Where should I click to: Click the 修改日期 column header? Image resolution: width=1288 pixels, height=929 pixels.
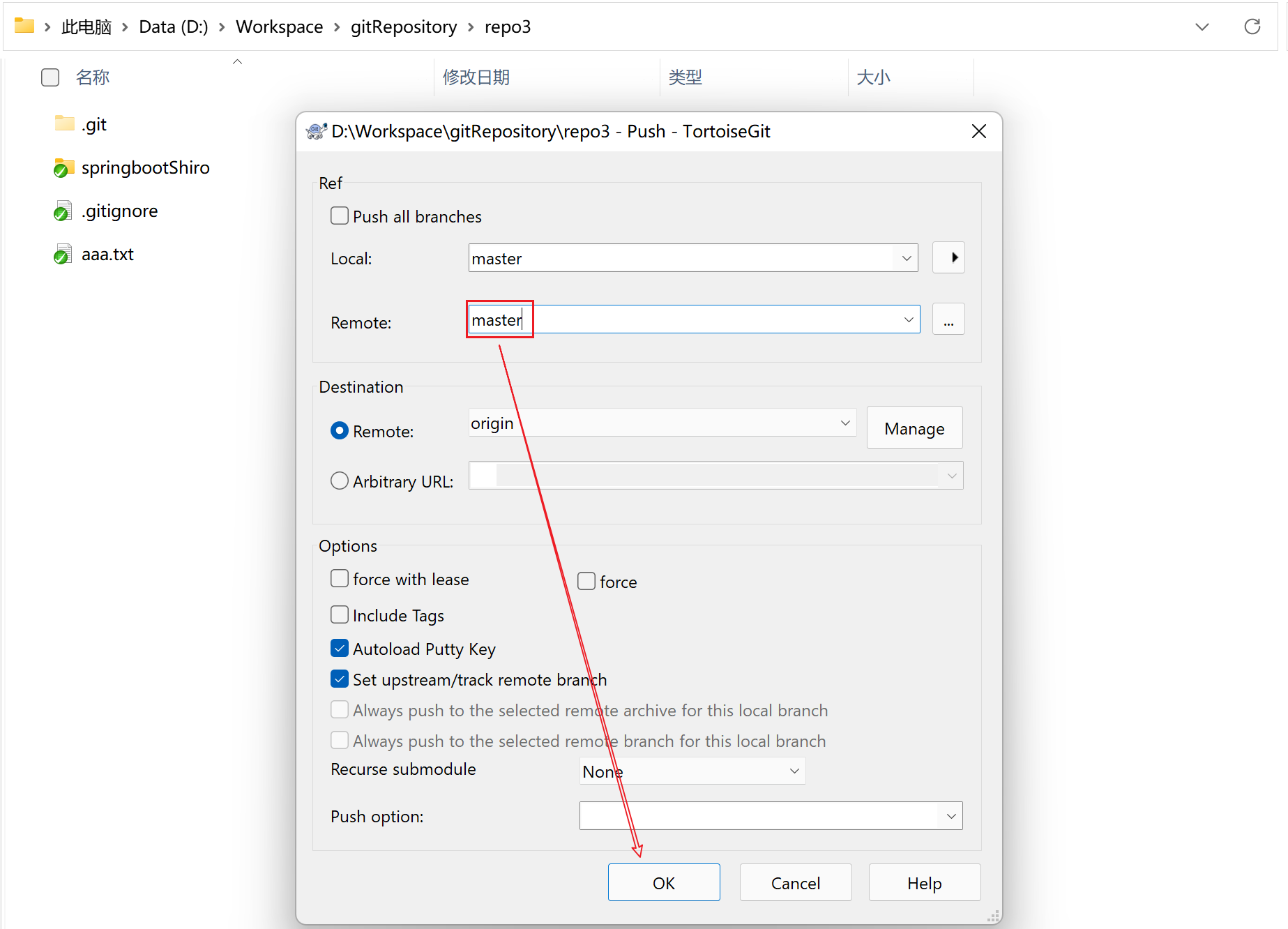point(476,77)
